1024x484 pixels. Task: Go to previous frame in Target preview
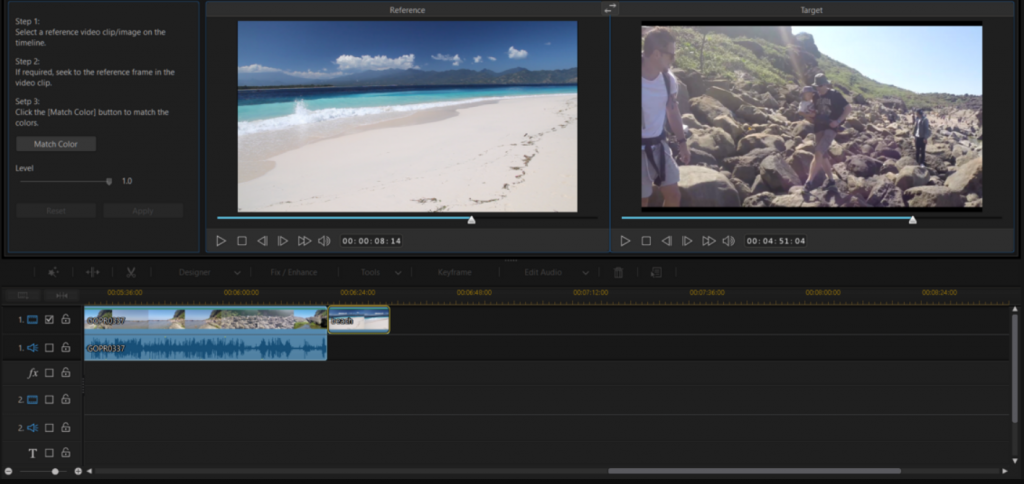point(667,241)
